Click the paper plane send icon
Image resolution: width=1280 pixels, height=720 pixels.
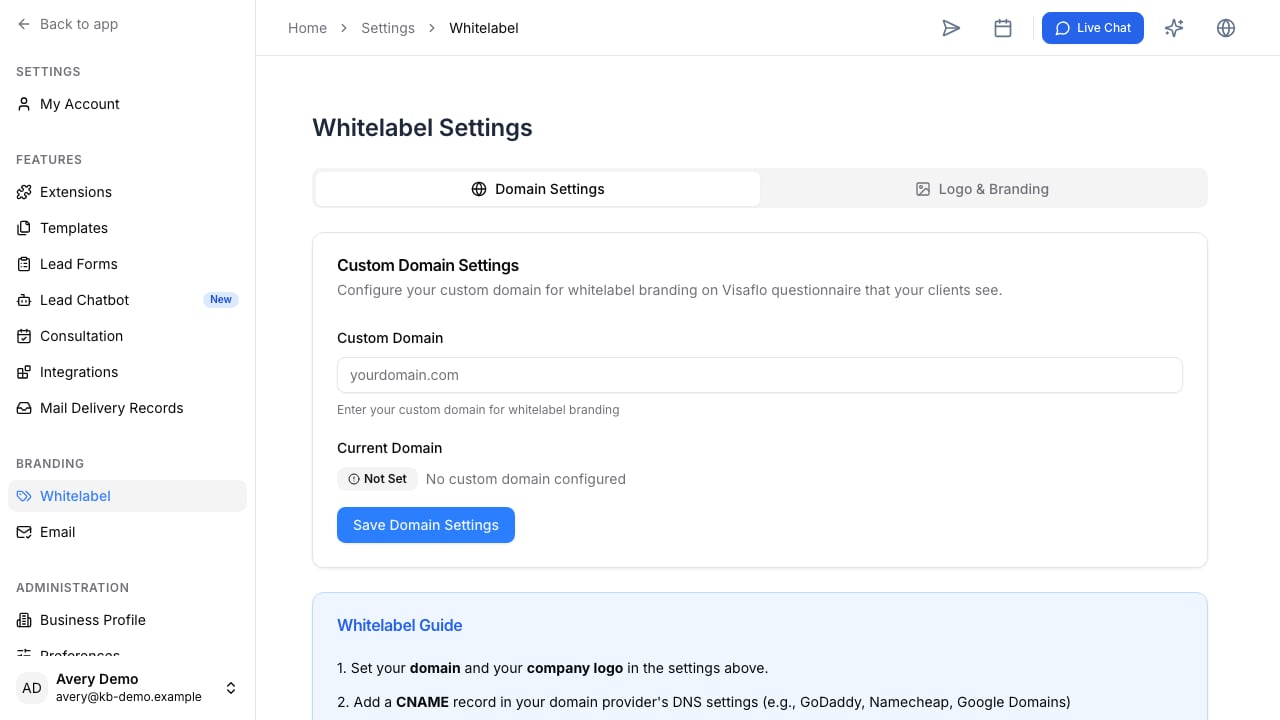pyautogui.click(x=951, y=28)
